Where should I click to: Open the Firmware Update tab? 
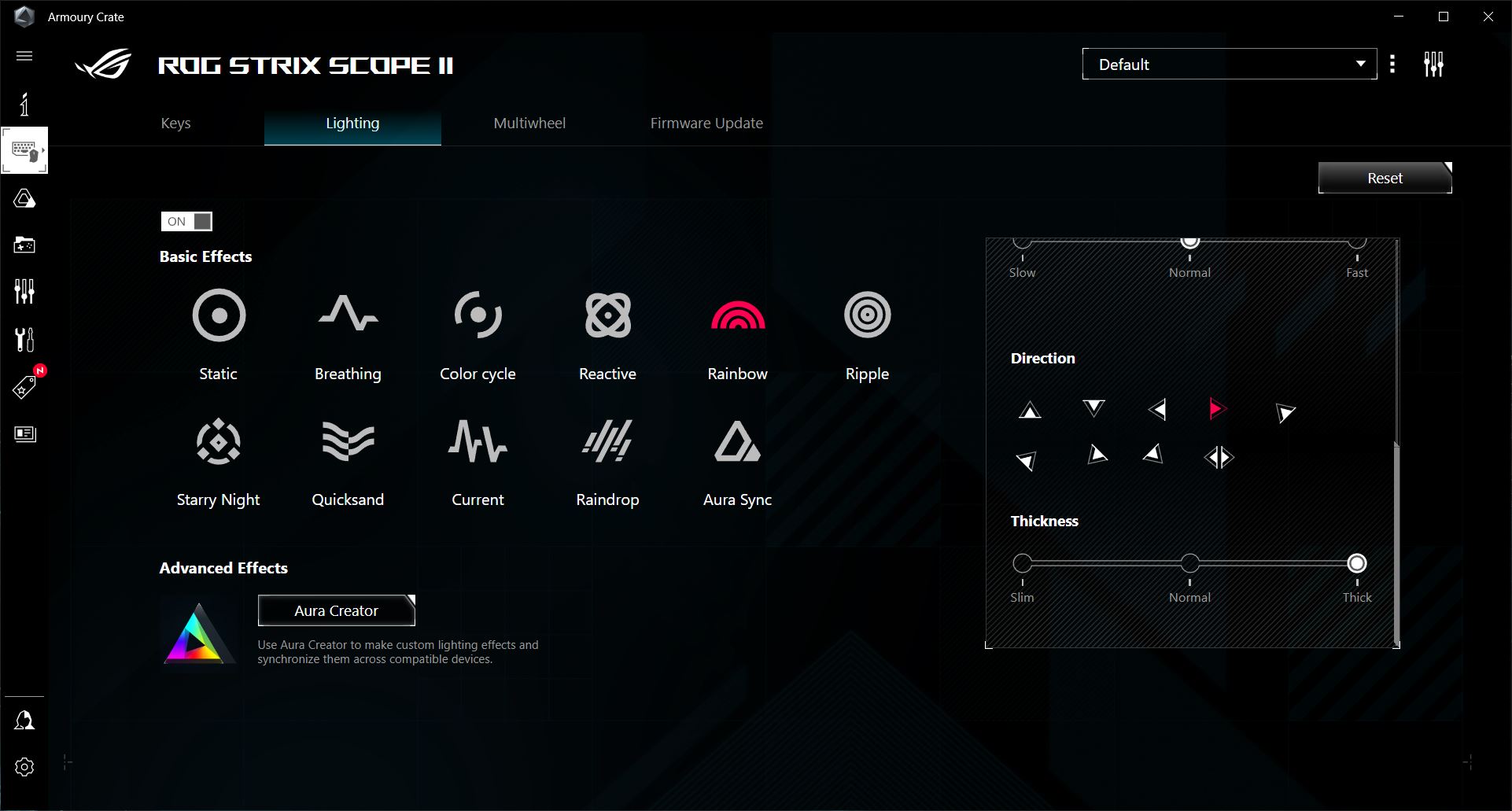click(706, 123)
